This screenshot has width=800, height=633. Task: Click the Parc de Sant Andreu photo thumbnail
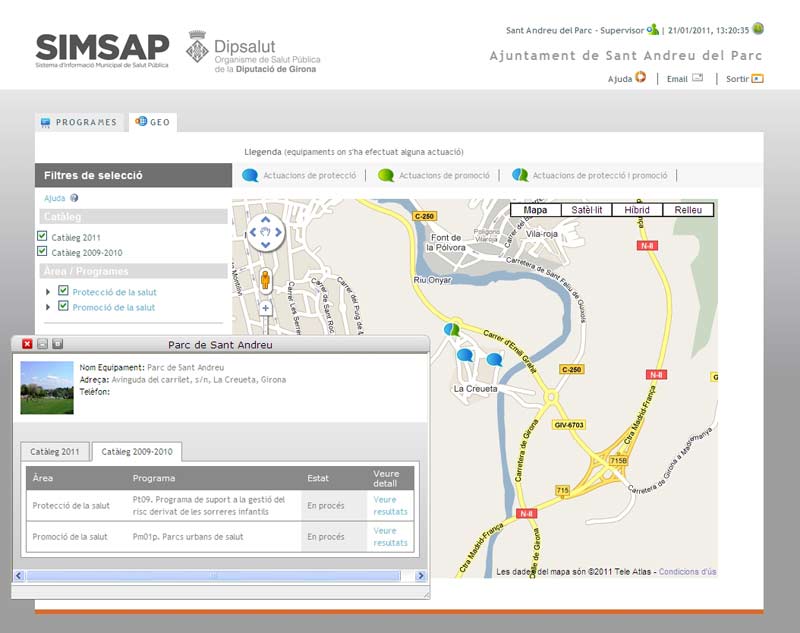tap(47, 388)
